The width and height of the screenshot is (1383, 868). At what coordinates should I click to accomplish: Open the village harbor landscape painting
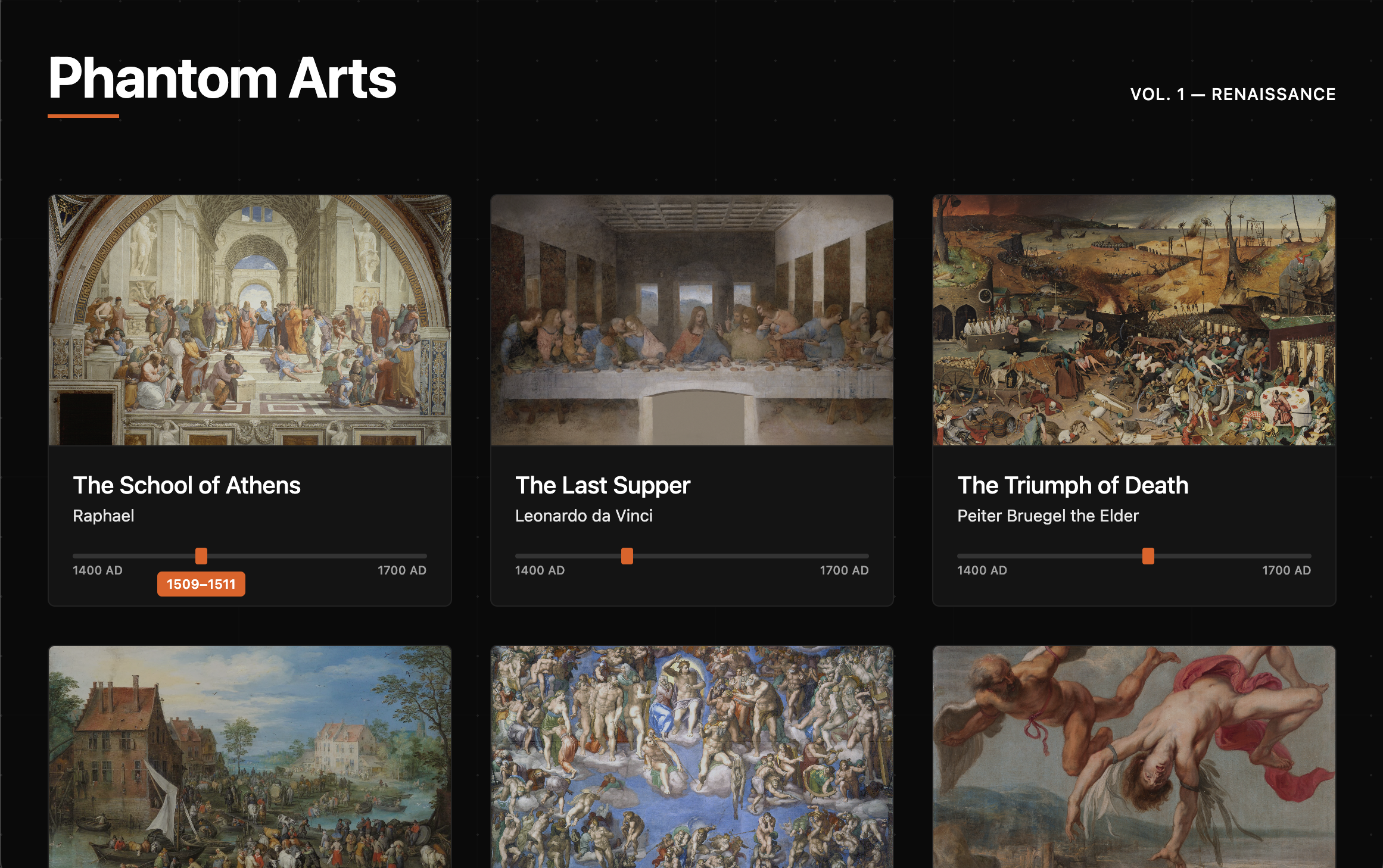click(x=250, y=756)
